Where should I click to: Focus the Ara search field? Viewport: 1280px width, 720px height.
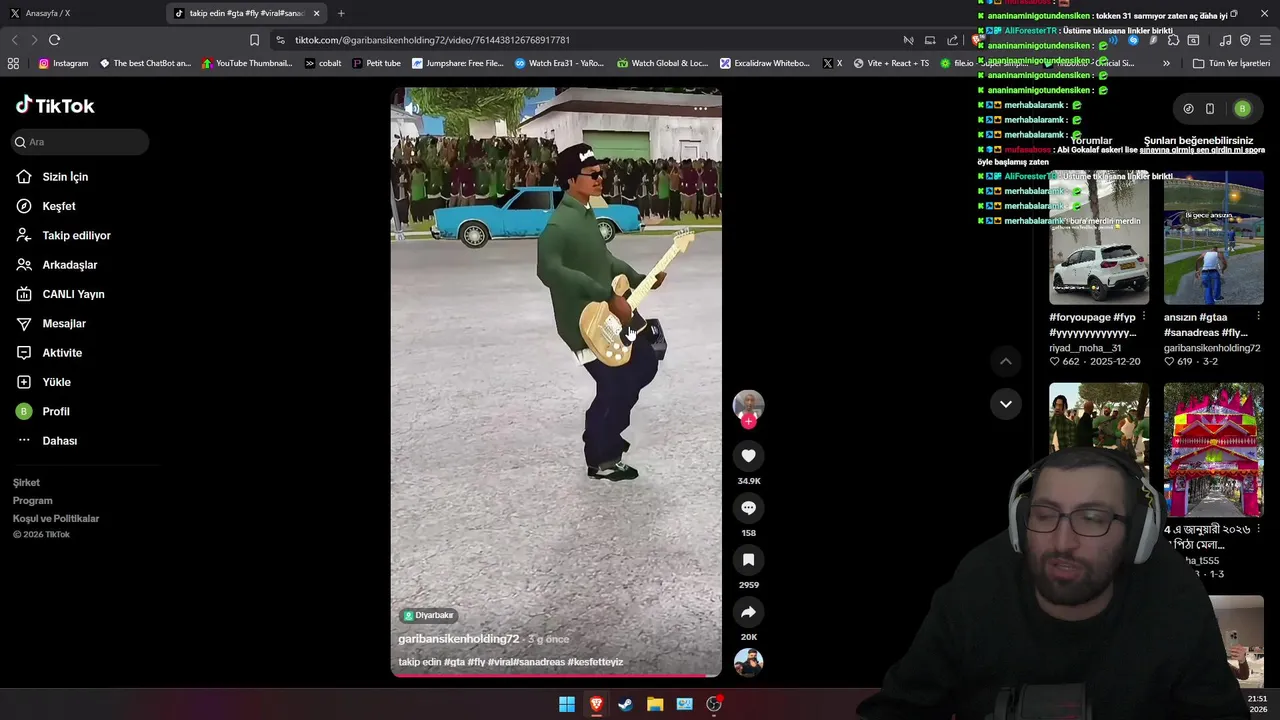tap(80, 142)
